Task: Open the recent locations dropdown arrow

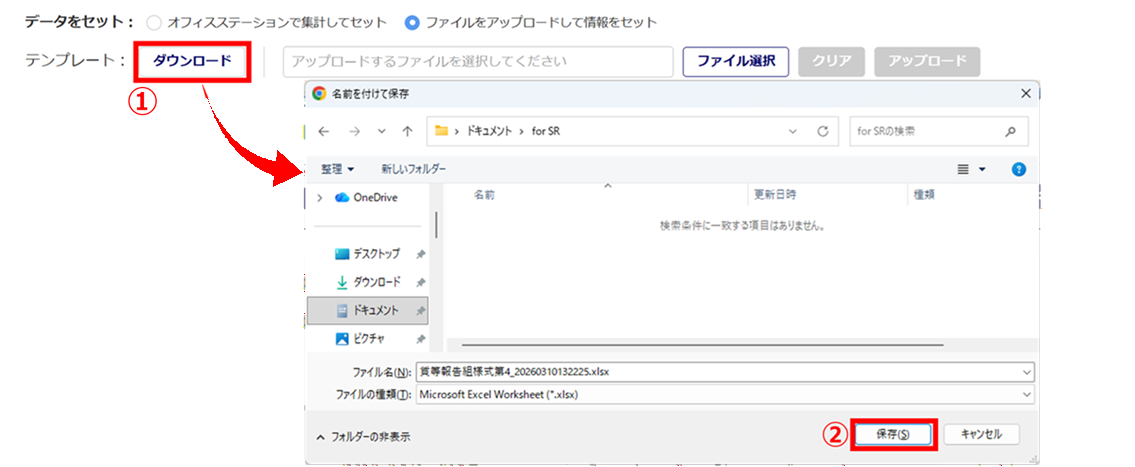Action: [381, 131]
